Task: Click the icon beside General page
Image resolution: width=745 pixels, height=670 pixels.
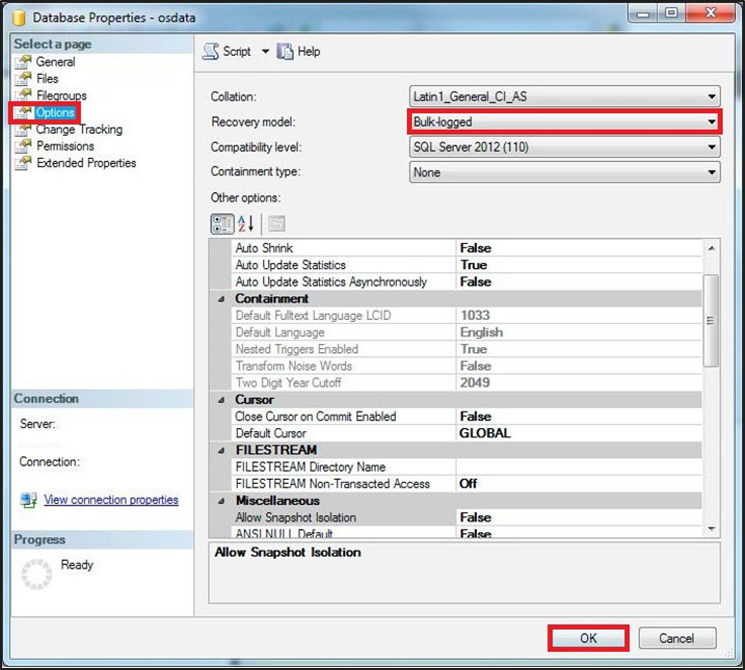Action: [x=23, y=62]
